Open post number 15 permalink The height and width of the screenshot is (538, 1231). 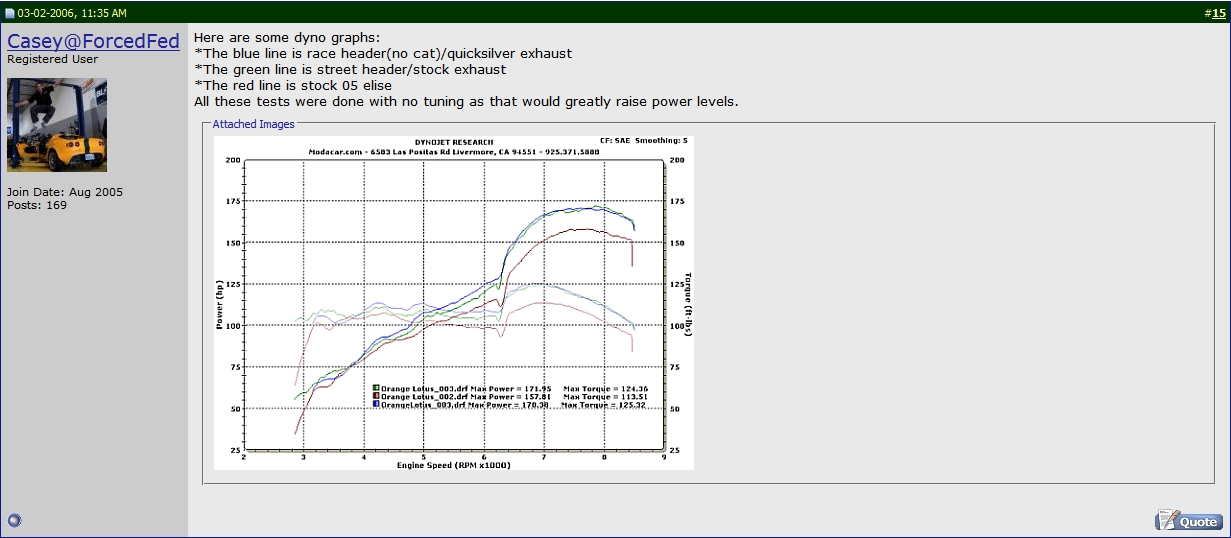click(1218, 13)
